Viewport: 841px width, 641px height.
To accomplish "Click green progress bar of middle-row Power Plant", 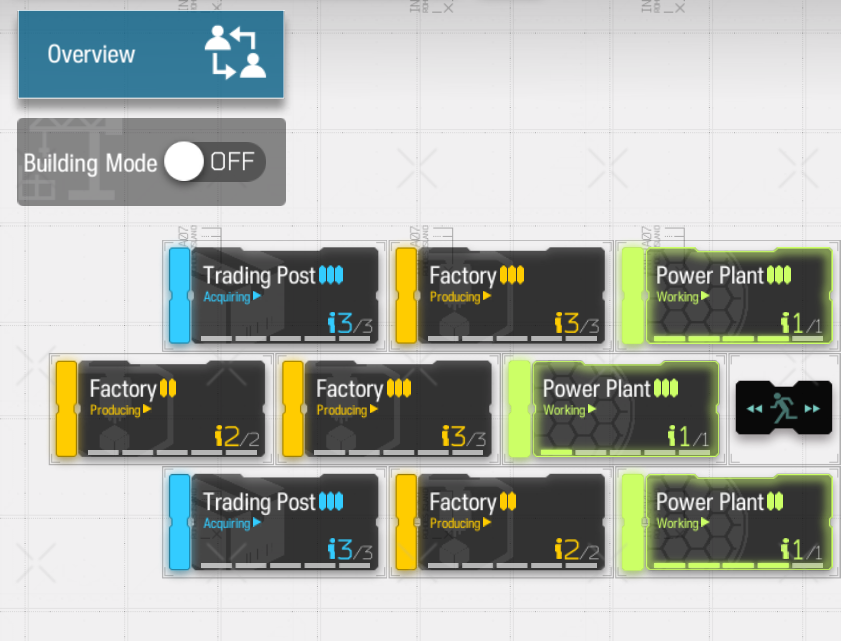I will pos(625,452).
